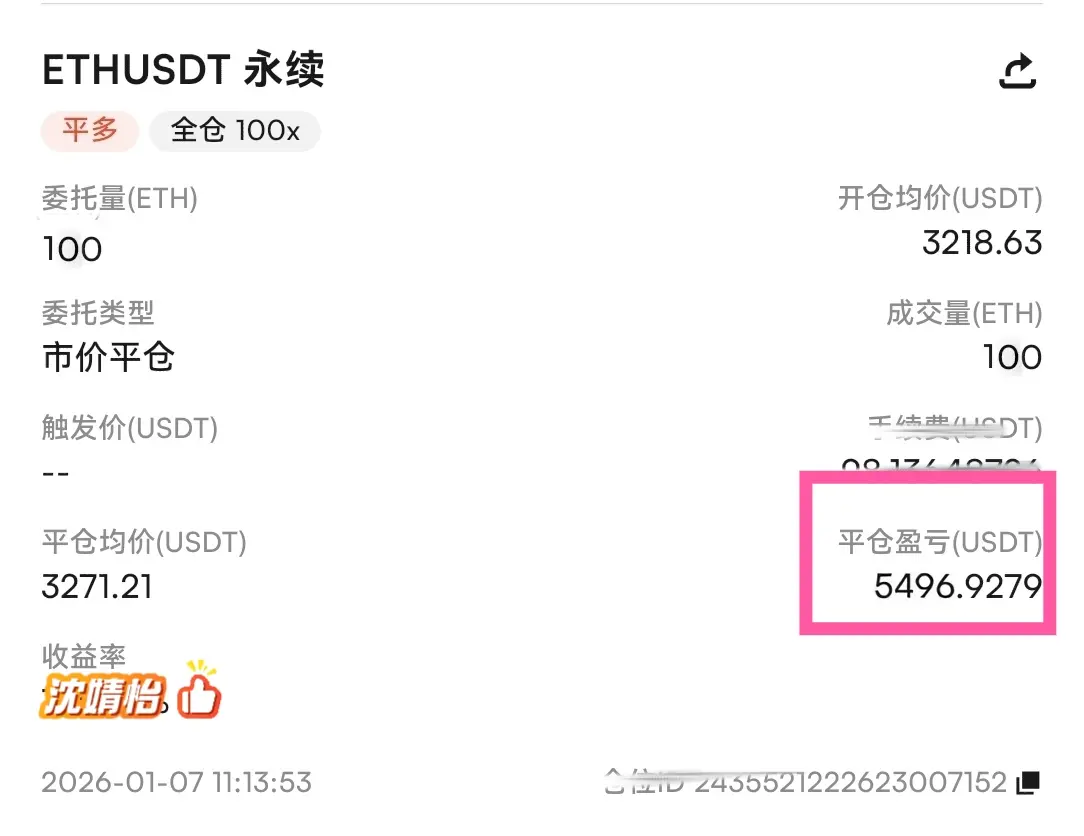Image resolution: width=1084 pixels, height=836 pixels.
Task: Select the 委托量(ETH) label
Action: 120,198
